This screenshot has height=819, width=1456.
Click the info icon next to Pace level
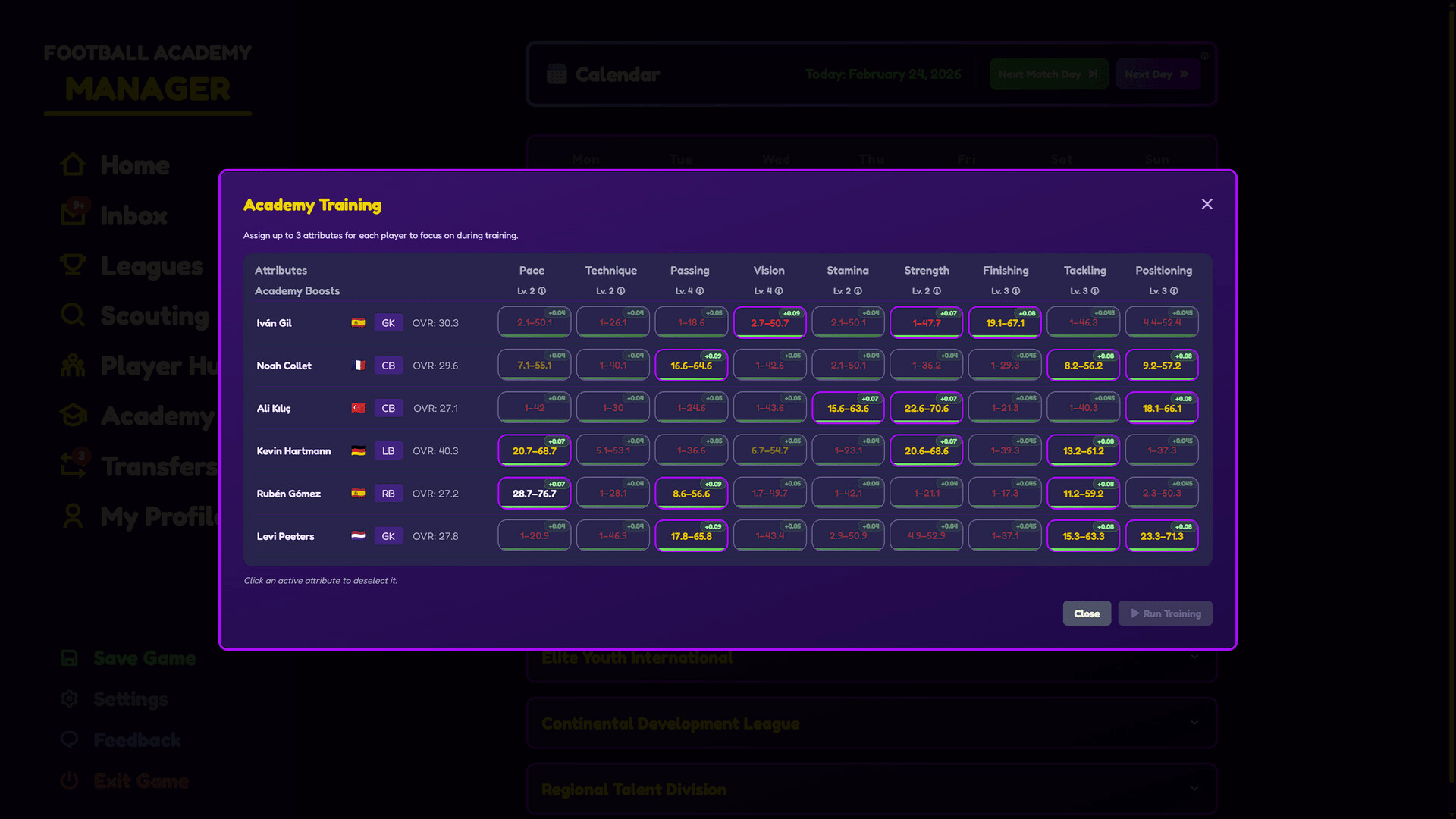tap(542, 291)
